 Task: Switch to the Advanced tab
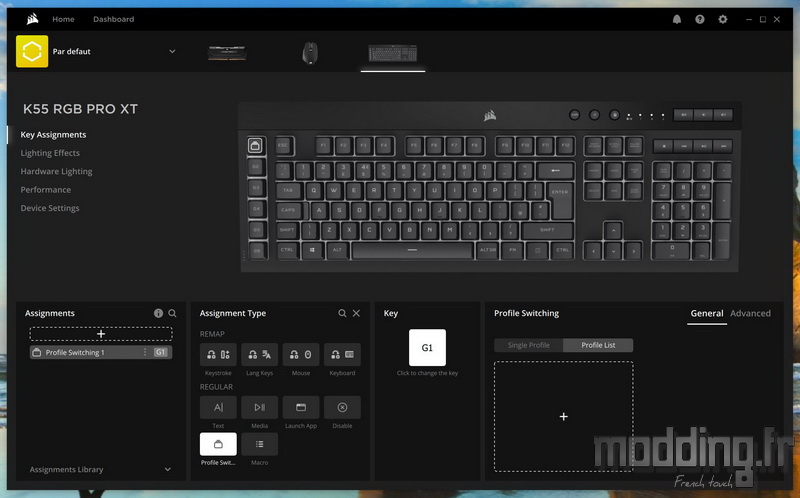pyautogui.click(x=750, y=313)
